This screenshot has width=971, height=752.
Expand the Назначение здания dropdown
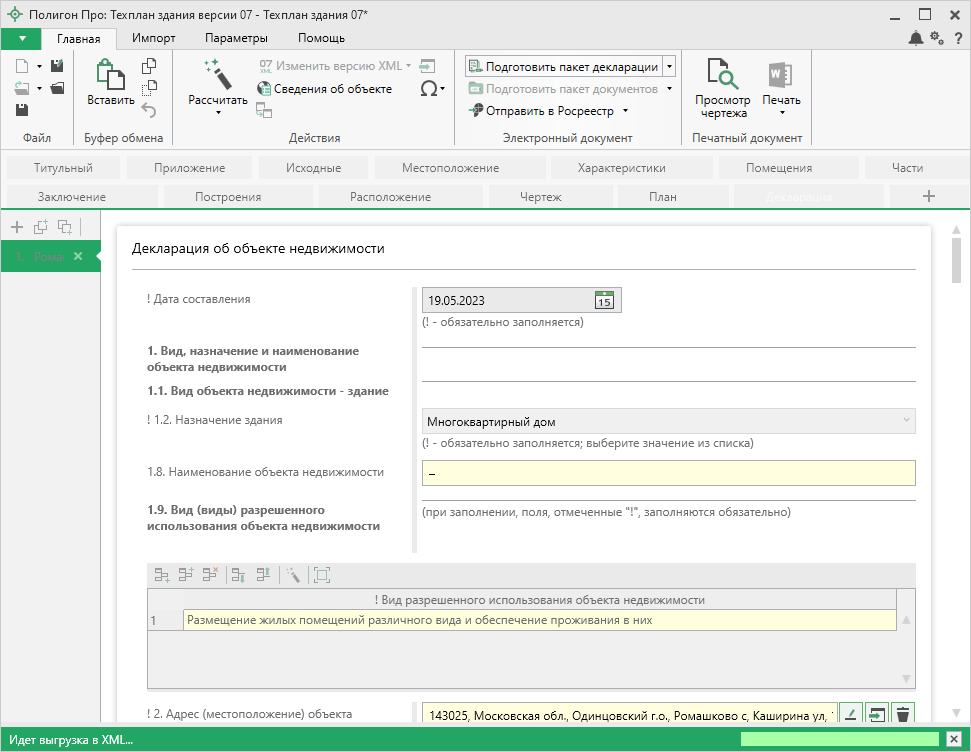(x=906, y=421)
